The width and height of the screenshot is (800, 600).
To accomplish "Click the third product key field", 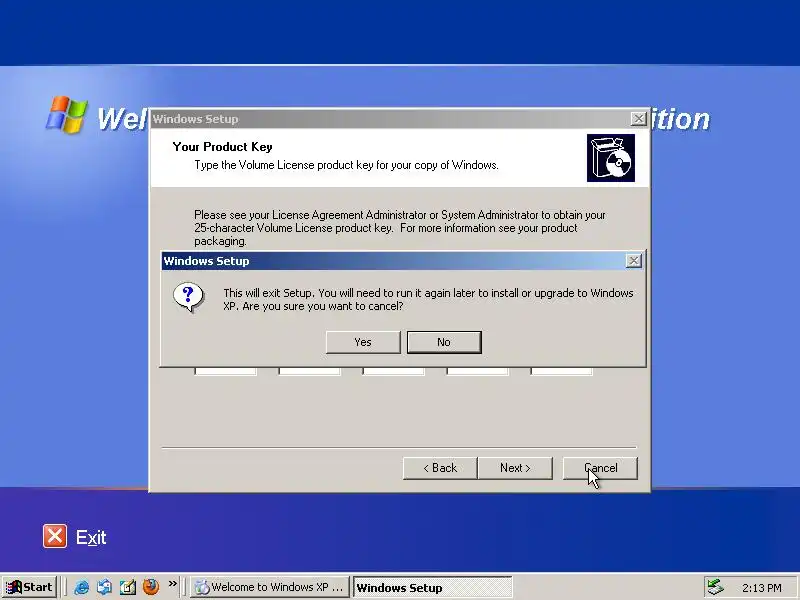I will 393,371.
